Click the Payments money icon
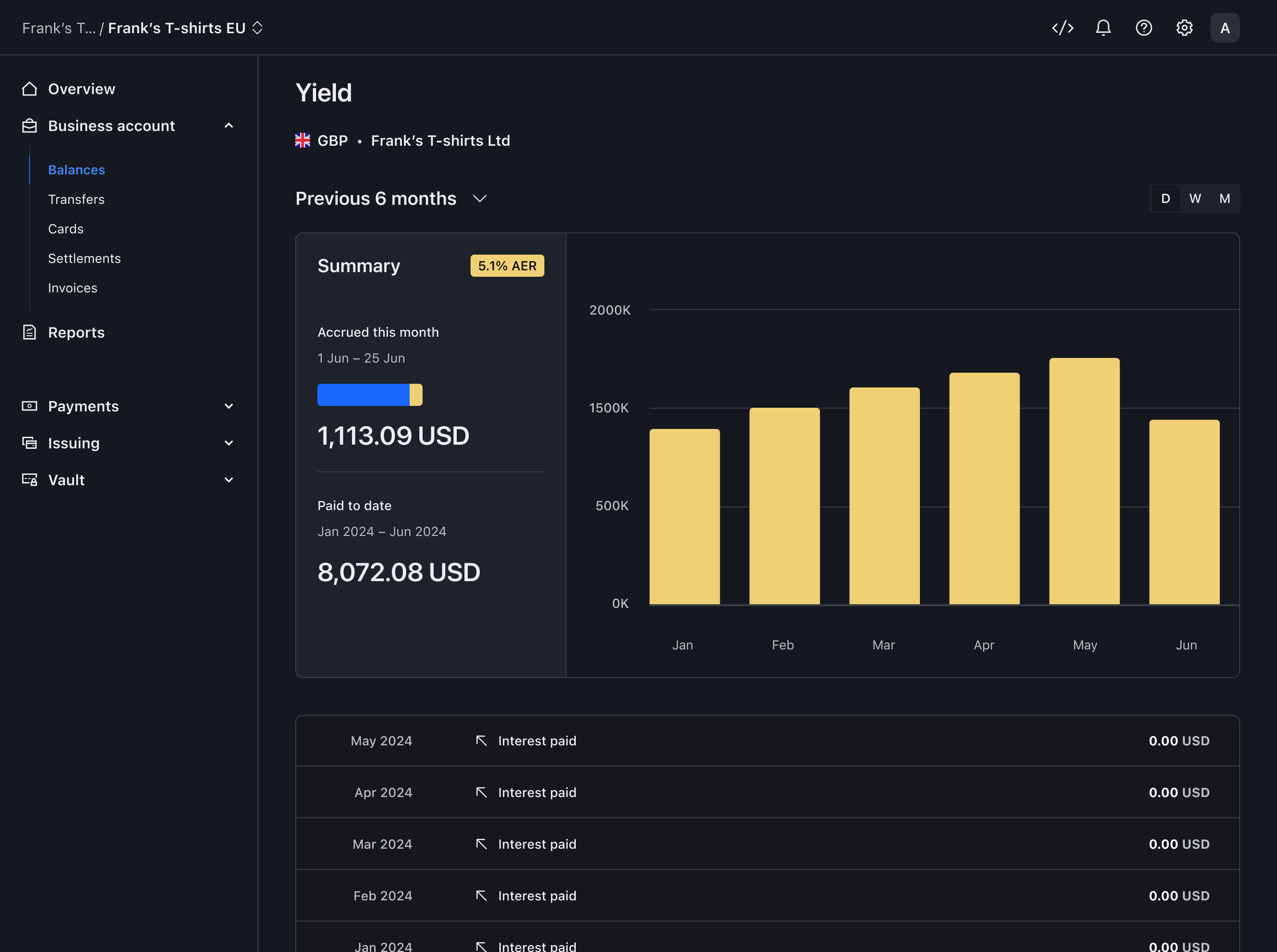Screen dimensions: 1277x952 tap(30, 406)
